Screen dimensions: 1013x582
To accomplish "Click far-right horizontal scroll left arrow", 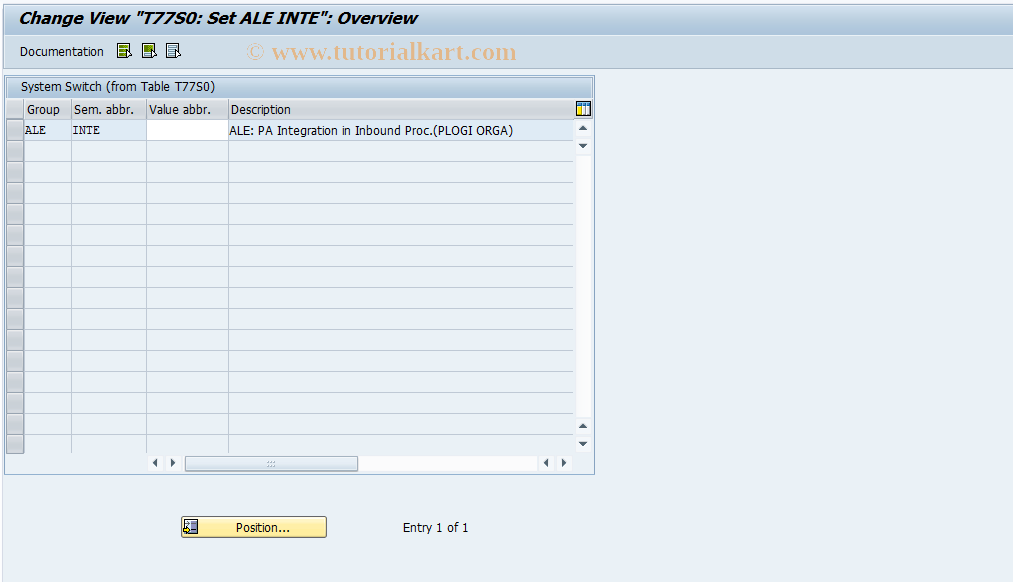I will [547, 463].
